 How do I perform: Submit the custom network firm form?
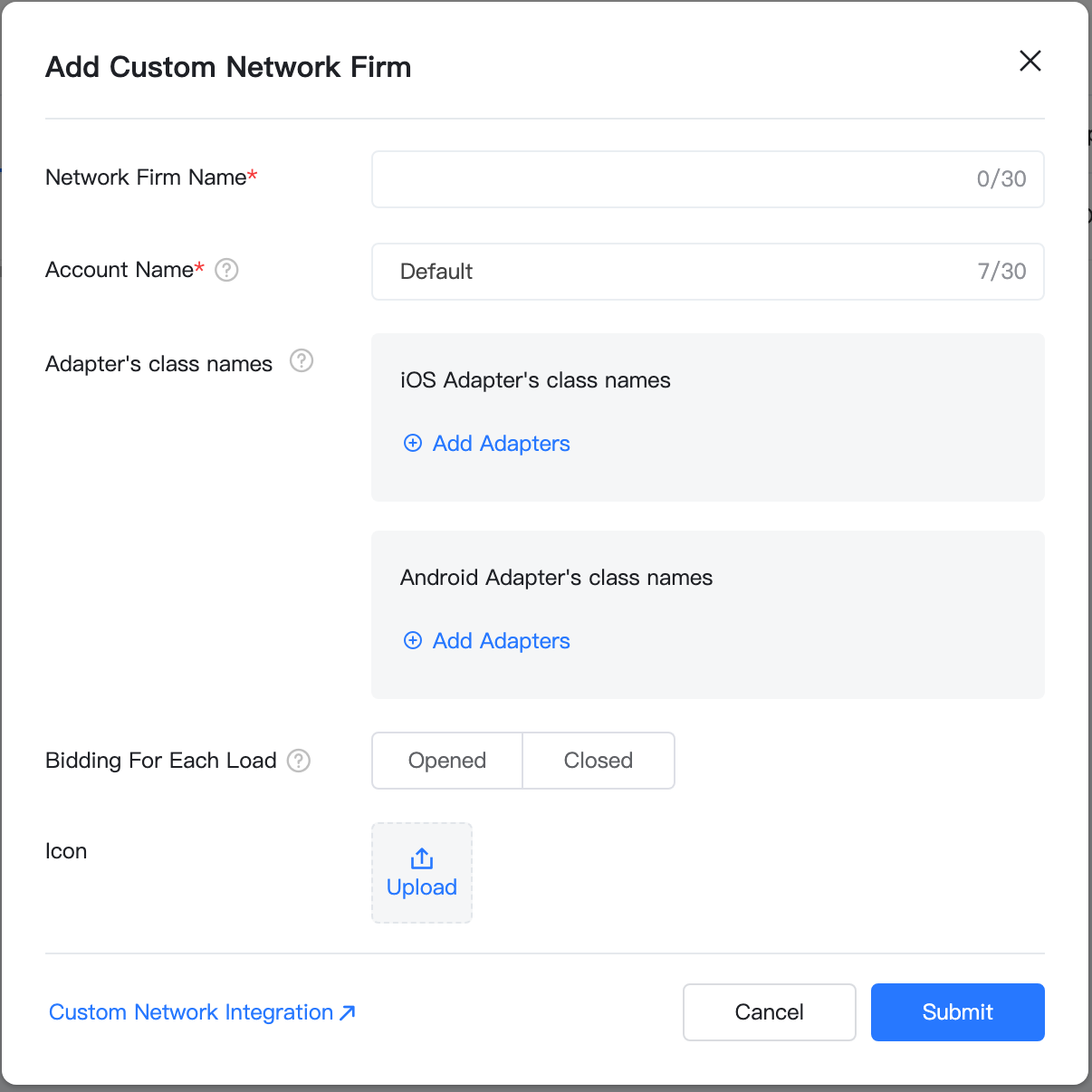(957, 1012)
